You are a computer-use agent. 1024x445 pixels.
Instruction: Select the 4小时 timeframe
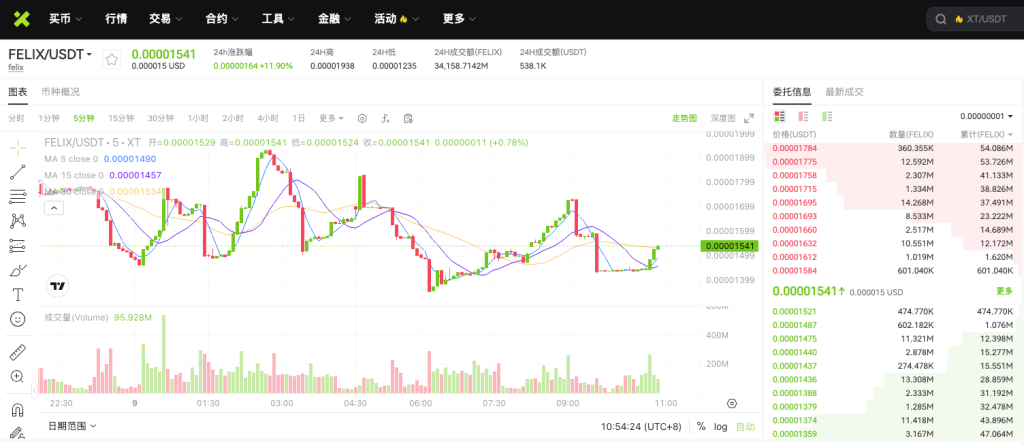268,118
